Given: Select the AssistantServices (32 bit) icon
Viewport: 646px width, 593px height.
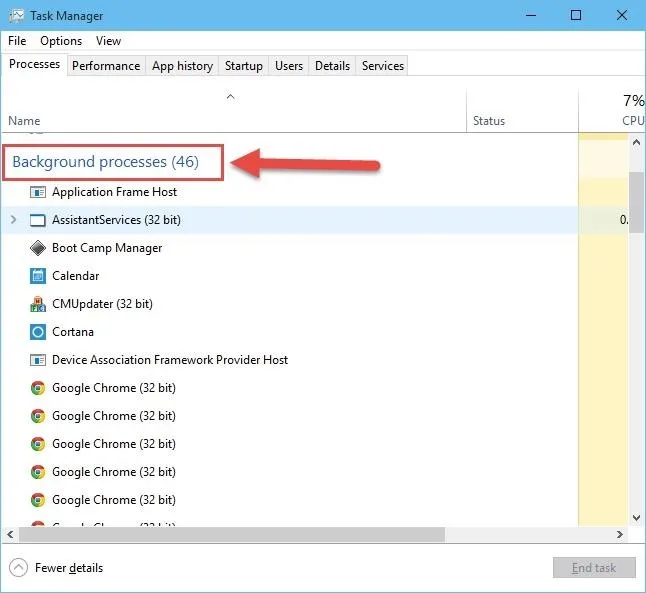Looking at the screenshot, I should pyautogui.click(x=38, y=220).
